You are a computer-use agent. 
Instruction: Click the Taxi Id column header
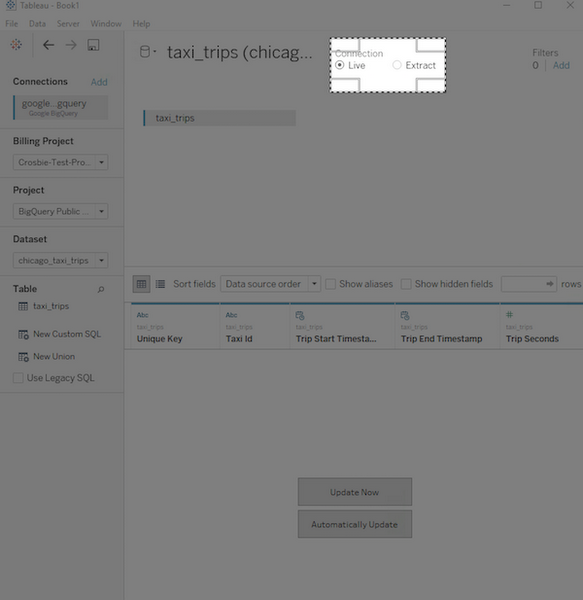point(255,326)
